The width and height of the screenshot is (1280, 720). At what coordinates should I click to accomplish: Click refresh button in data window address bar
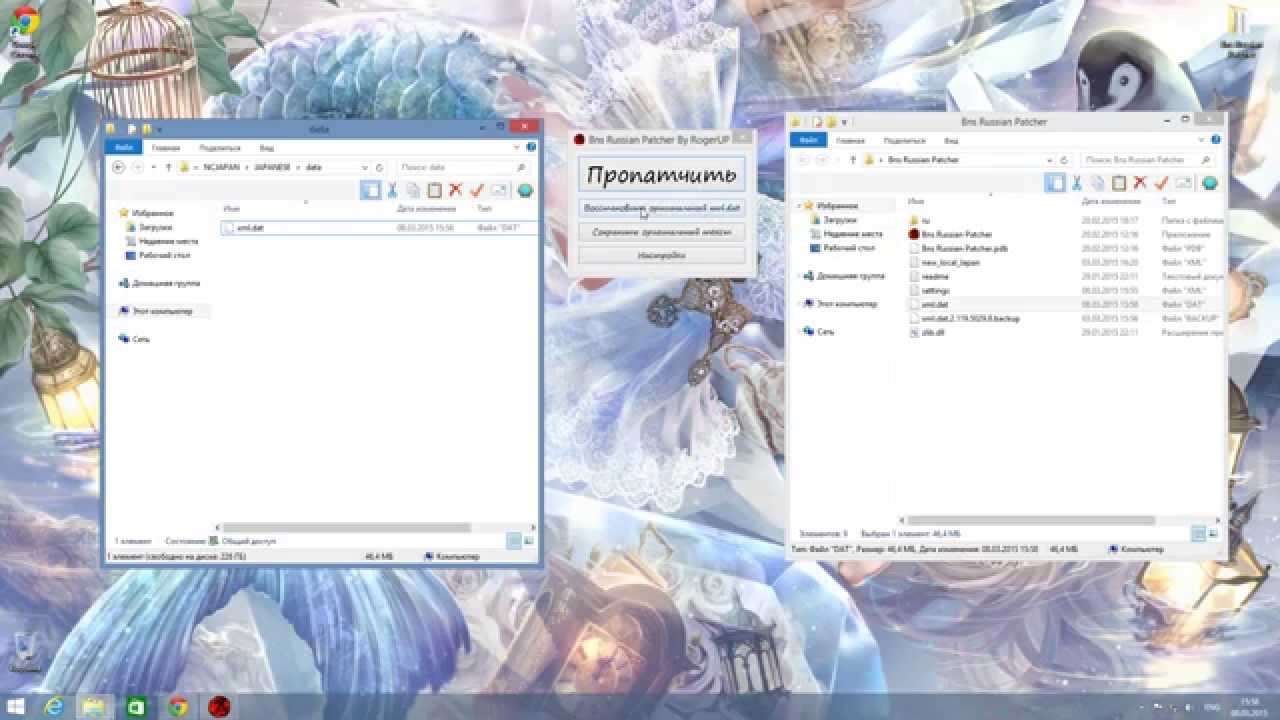click(380, 167)
